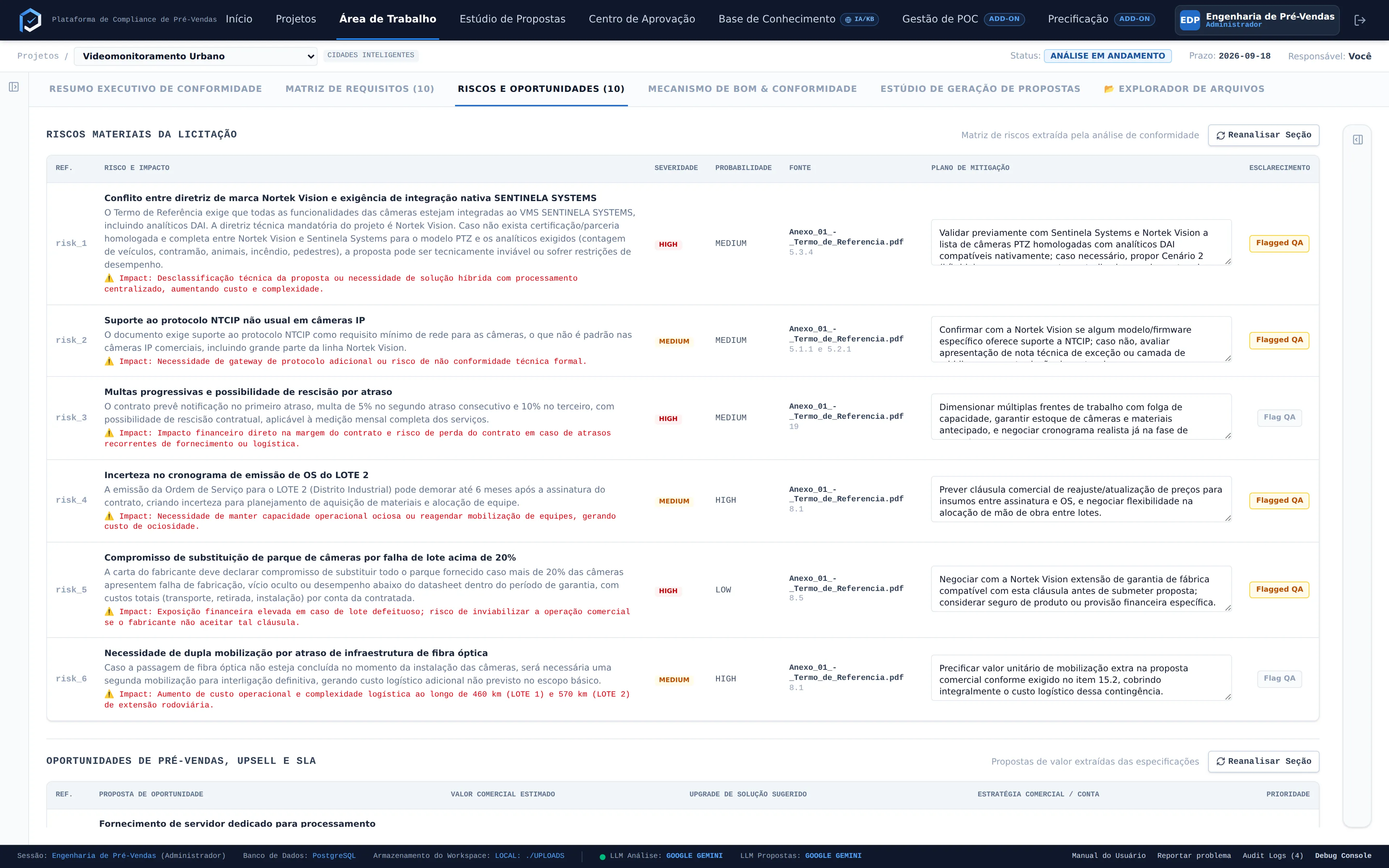Open the Debug Console

tap(1343, 856)
